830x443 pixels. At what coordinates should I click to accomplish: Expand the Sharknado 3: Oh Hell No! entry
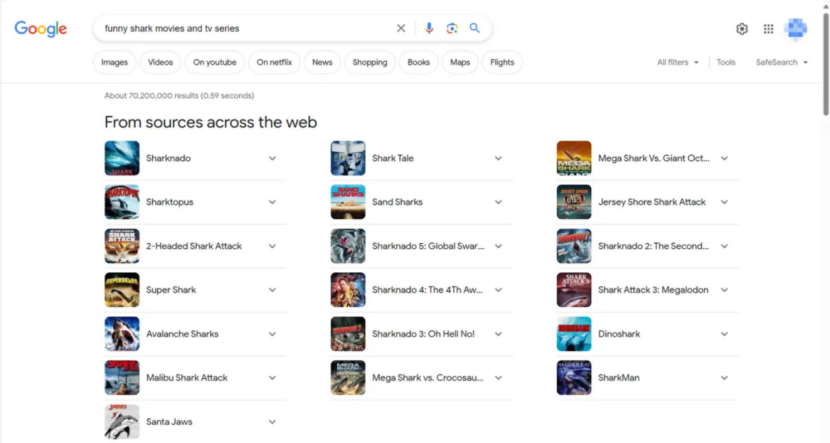pyautogui.click(x=498, y=334)
